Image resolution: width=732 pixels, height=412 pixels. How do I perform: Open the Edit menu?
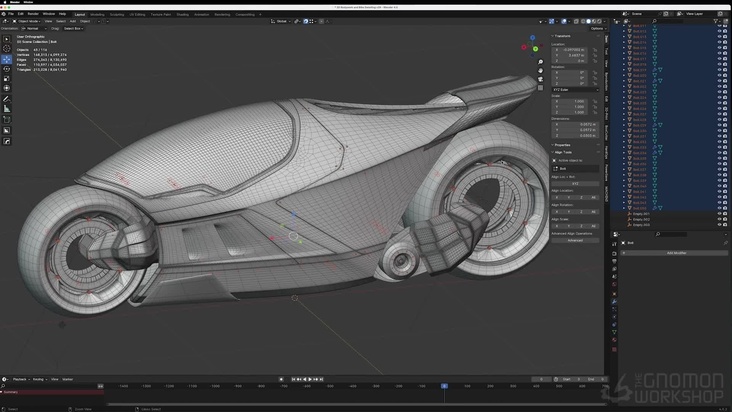point(21,14)
